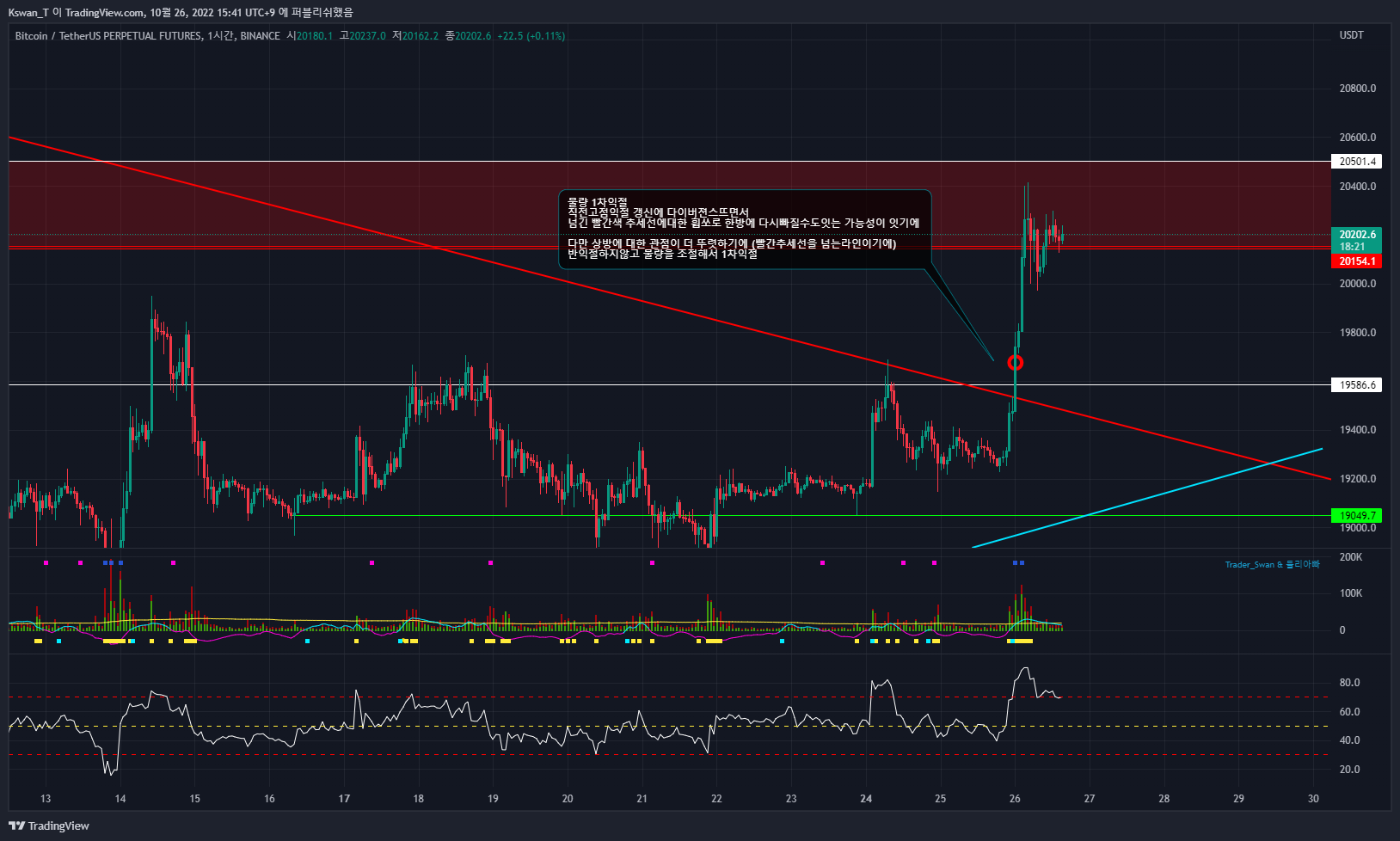Click the 20000.0 price axis label
This screenshot has height=841, width=1400.
(1358, 284)
